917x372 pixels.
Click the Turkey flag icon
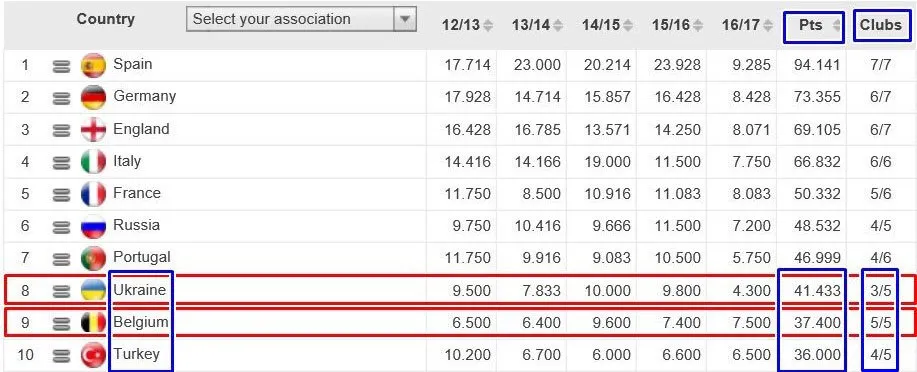tap(94, 354)
